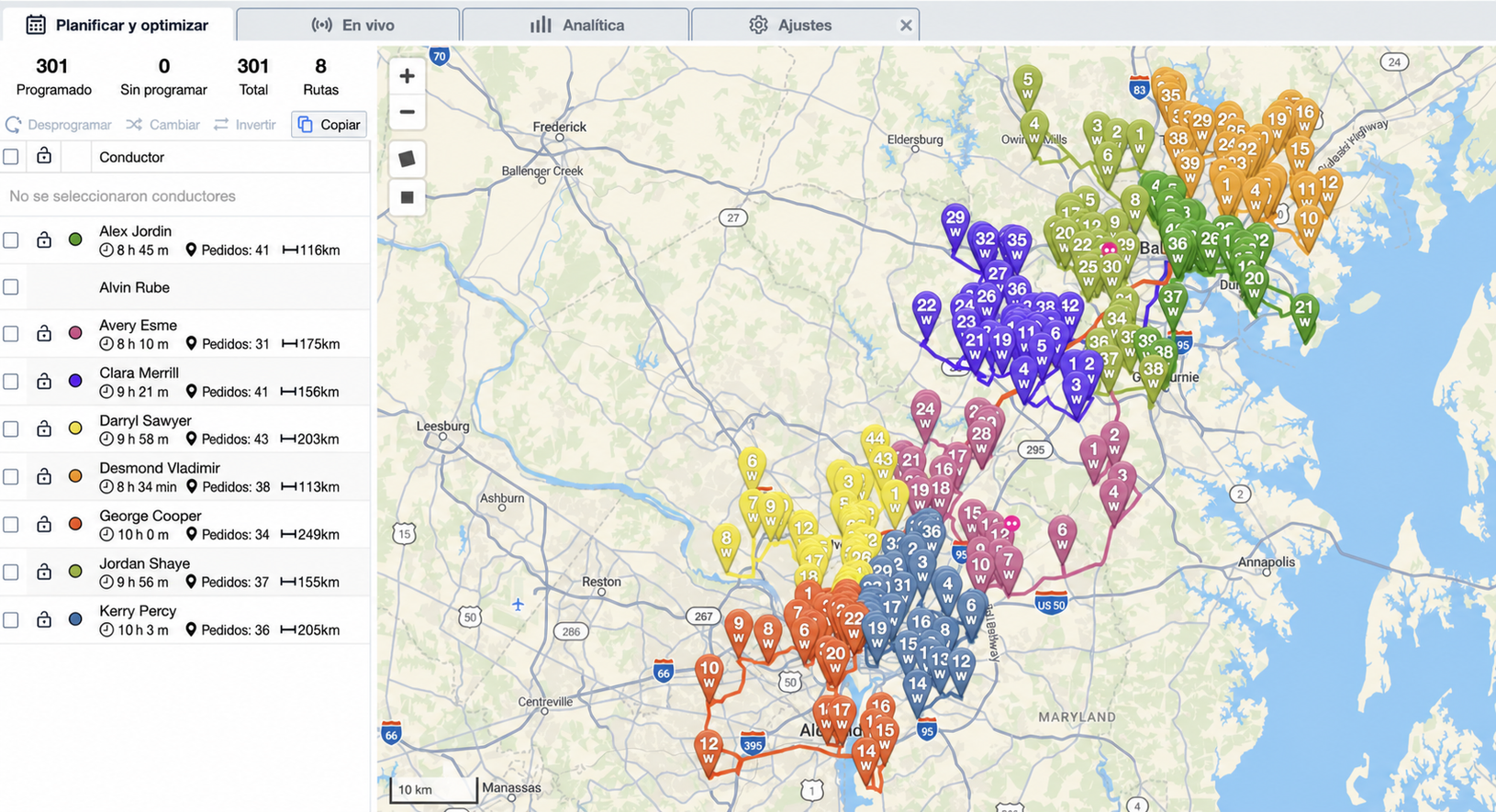
Task: Check the Darryl Sawyer checkbox
Action: coord(11,429)
